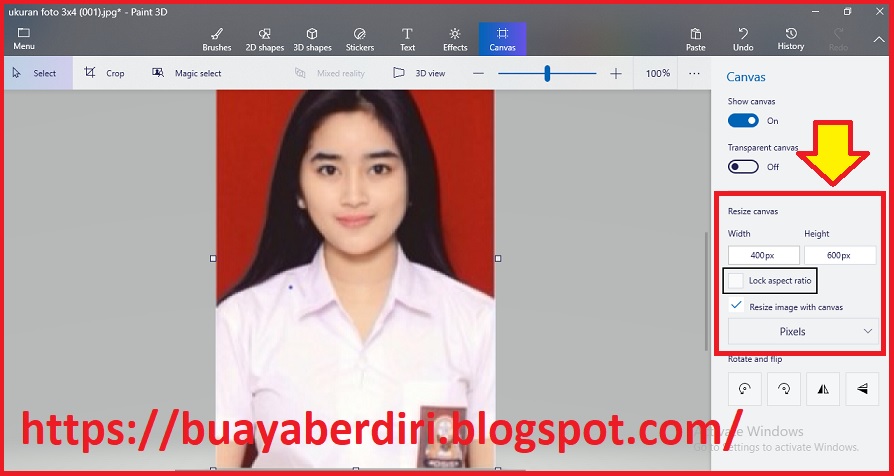Restore down the Paint 3D window
The width and height of the screenshot is (894, 476).
click(x=848, y=11)
